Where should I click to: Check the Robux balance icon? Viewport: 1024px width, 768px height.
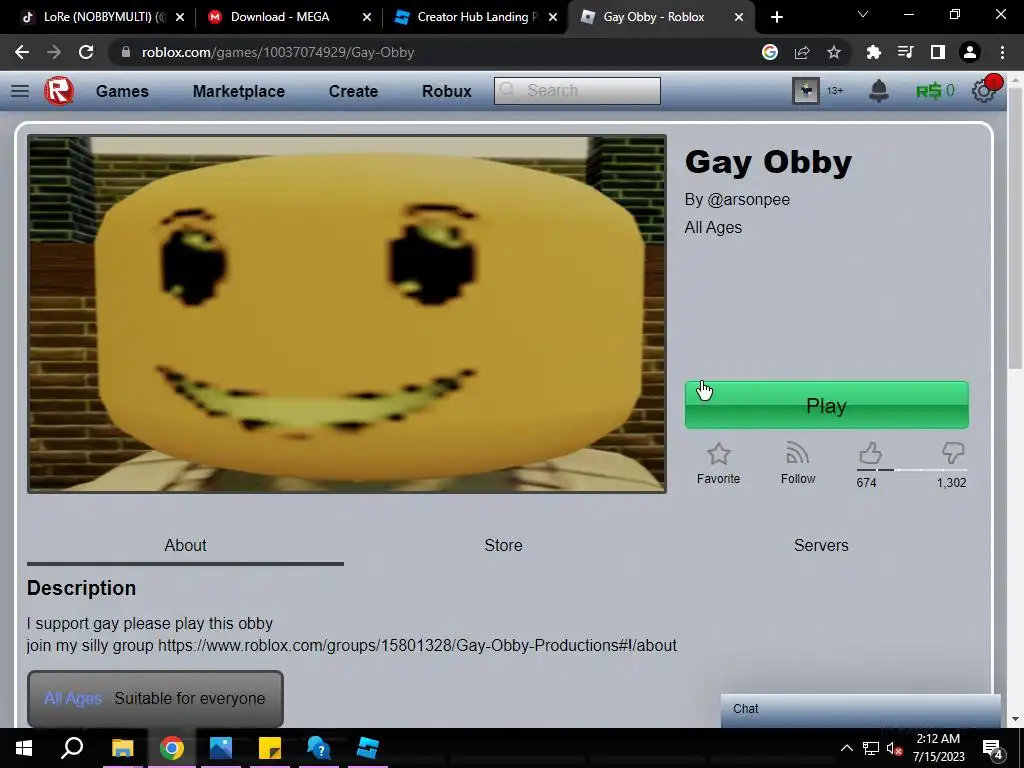click(928, 91)
